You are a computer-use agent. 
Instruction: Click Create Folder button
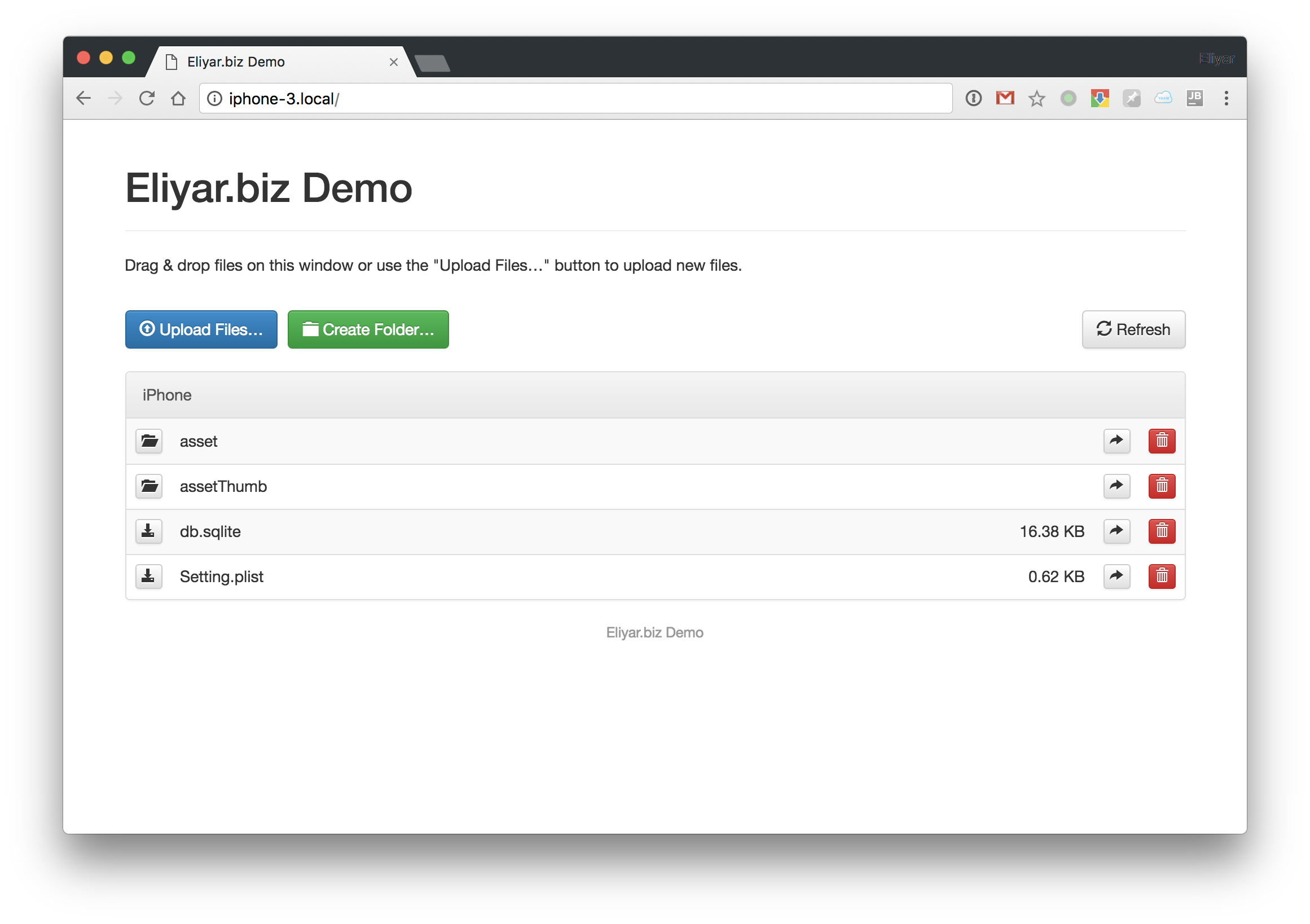coord(368,329)
